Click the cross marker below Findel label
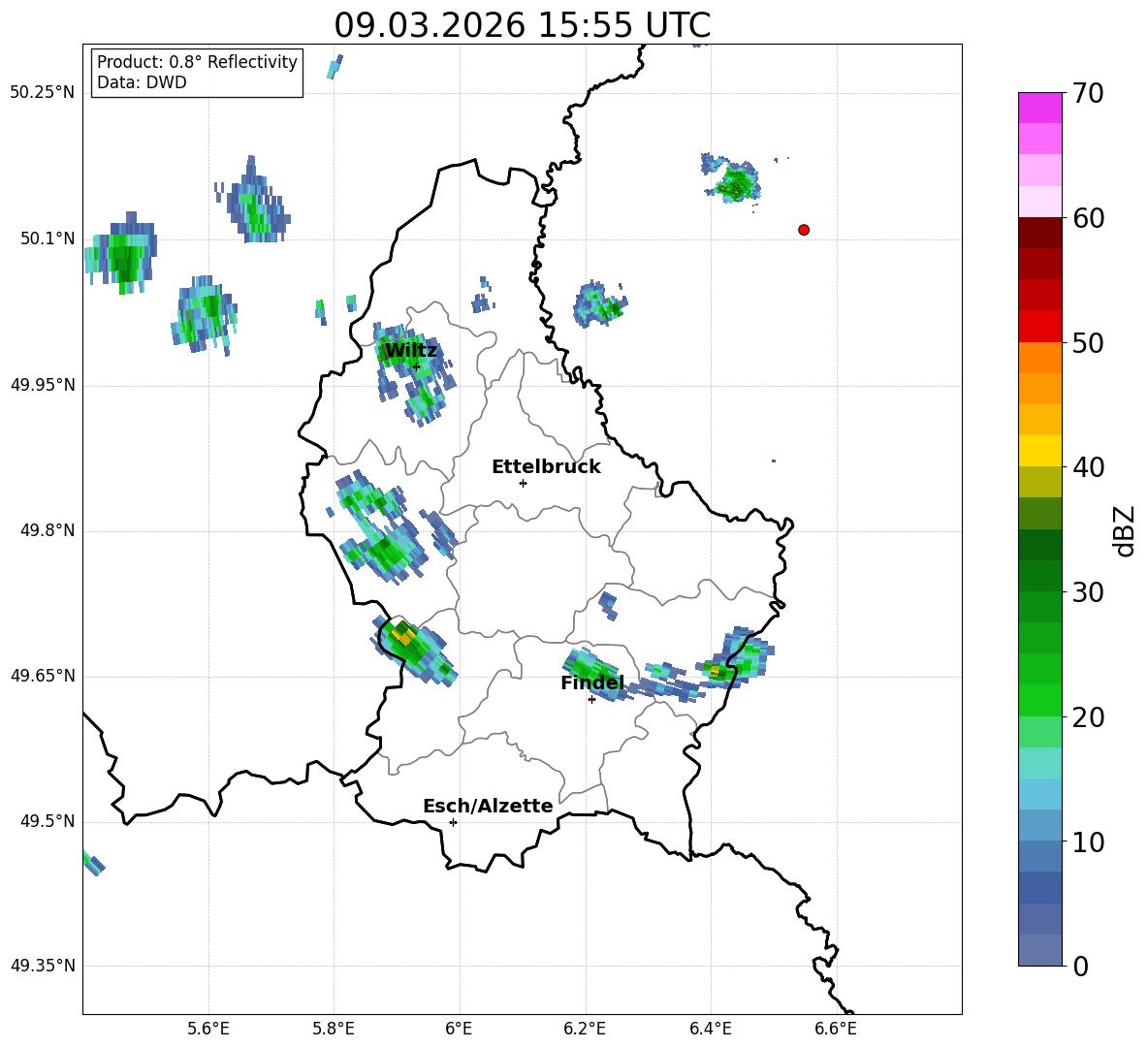Viewport: 1148px width, 1048px height. (x=591, y=700)
